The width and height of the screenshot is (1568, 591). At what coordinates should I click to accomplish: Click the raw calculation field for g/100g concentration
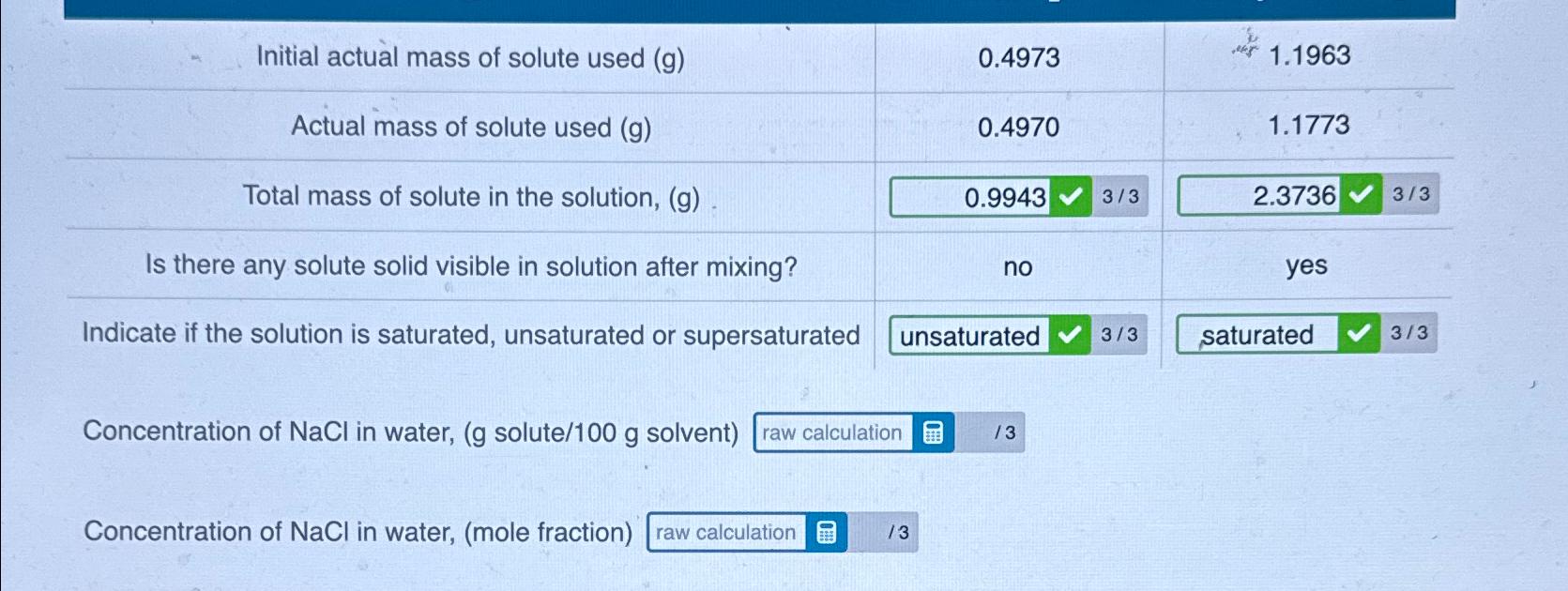click(x=831, y=432)
